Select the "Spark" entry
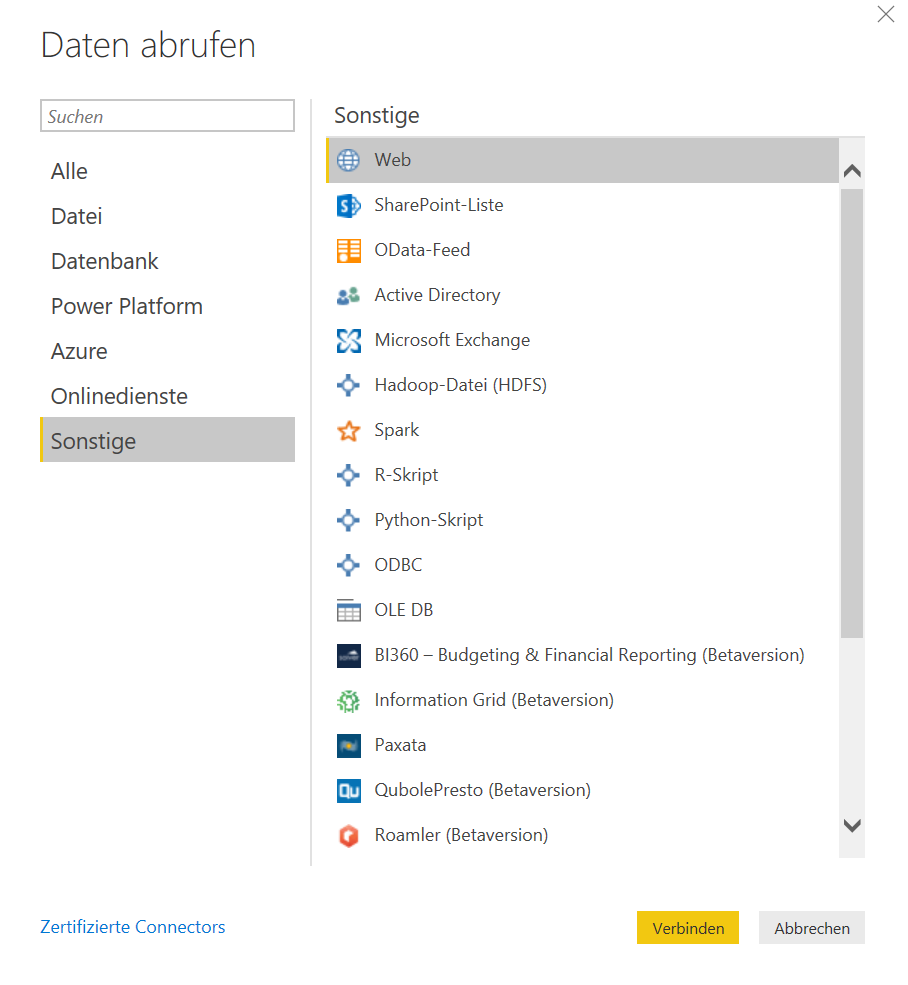 pos(397,430)
